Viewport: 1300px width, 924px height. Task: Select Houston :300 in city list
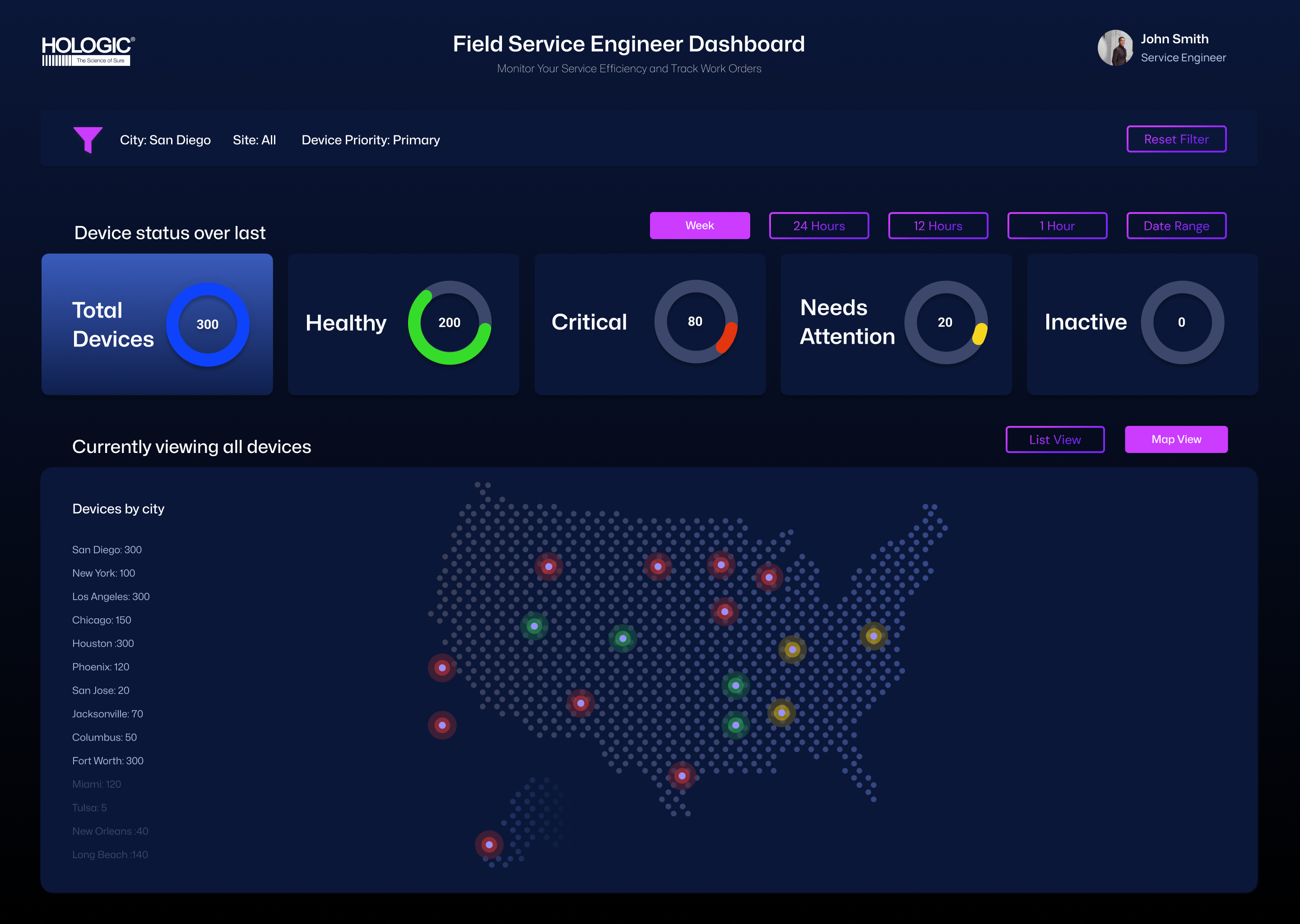point(103,643)
